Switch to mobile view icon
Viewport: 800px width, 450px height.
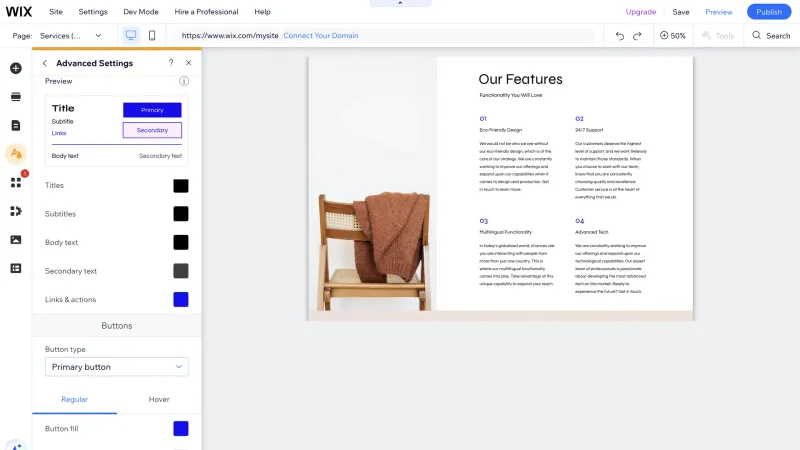pyautogui.click(x=152, y=35)
